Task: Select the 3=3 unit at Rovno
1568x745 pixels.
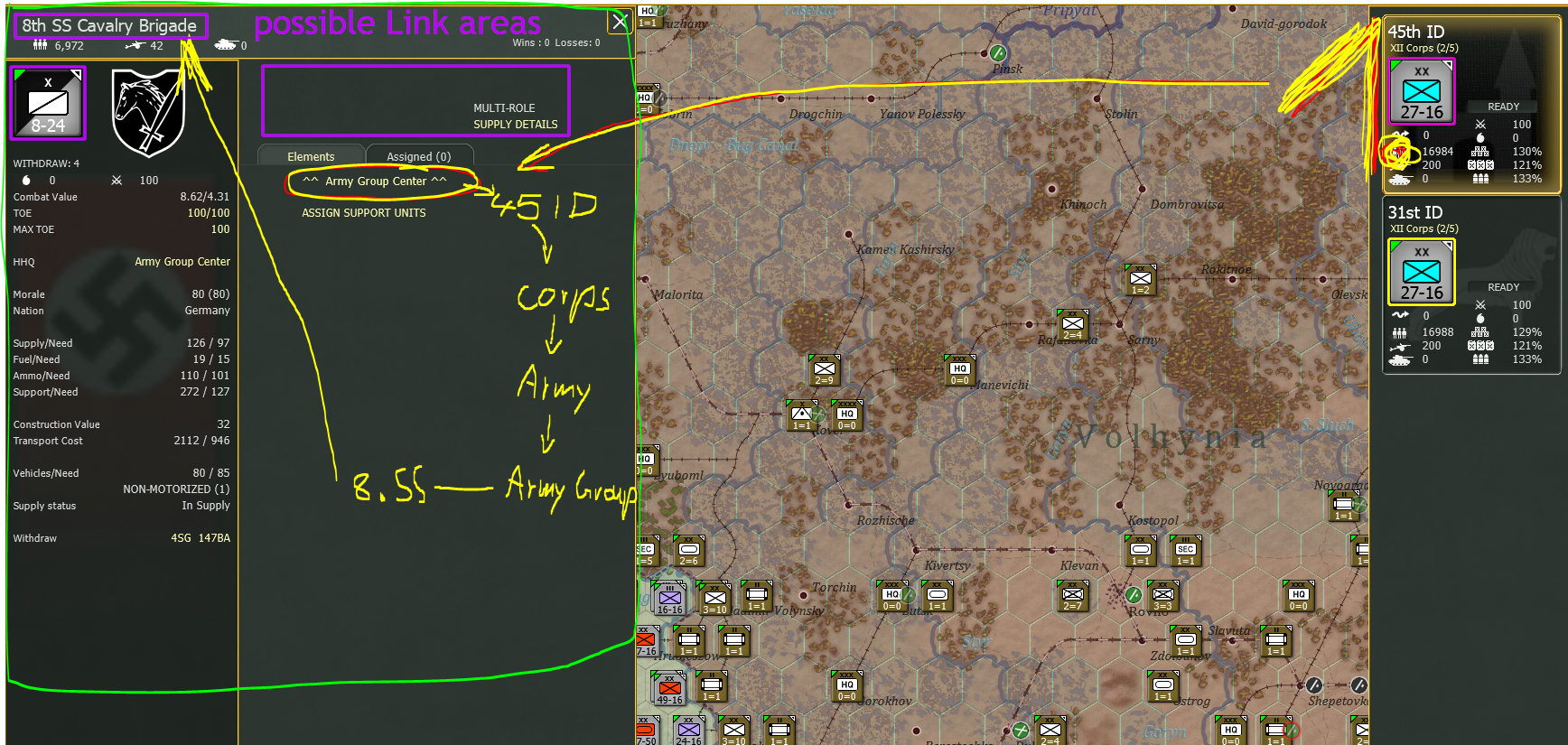Action: tap(1163, 596)
